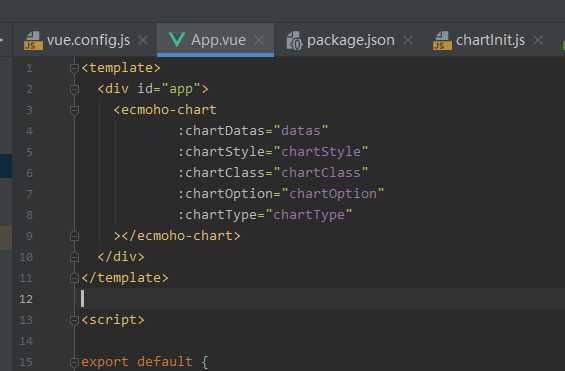Switch to the vue.config.js tab

[x=88, y=40]
